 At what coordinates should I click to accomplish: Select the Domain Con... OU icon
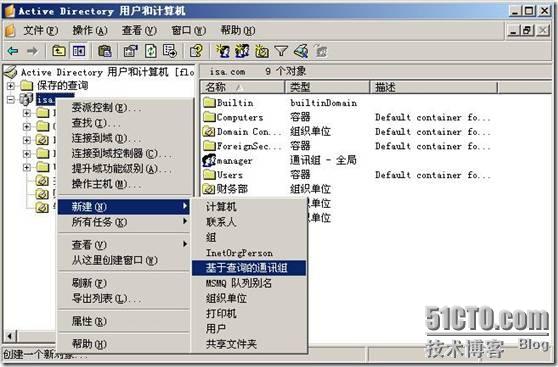point(209,131)
